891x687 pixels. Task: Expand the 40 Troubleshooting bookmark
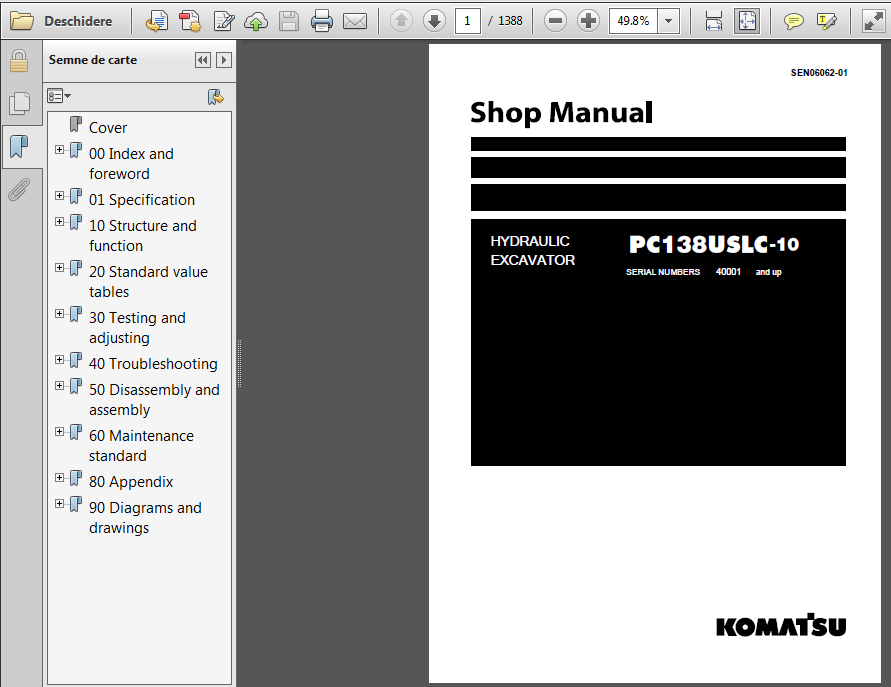click(59, 360)
